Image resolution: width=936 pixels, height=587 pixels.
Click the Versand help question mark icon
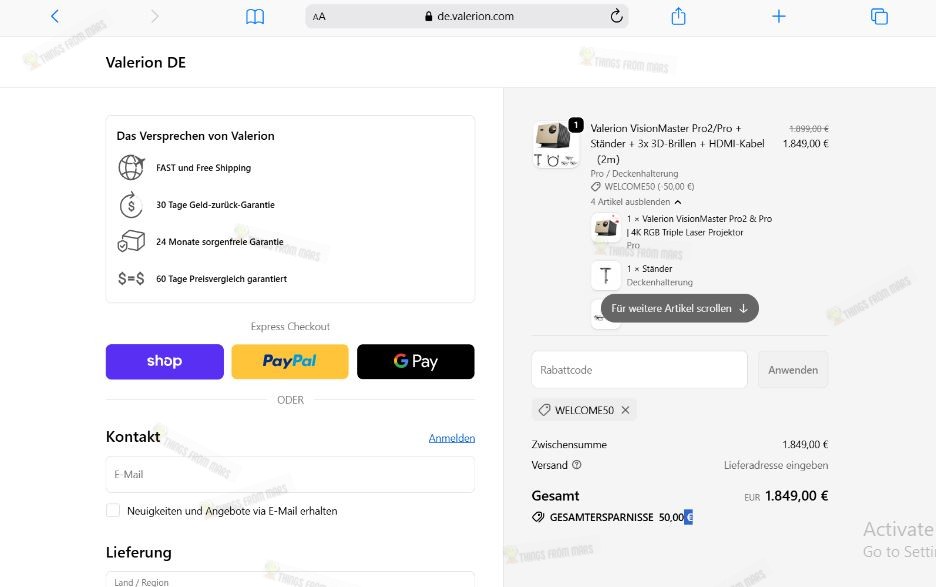[x=577, y=465]
